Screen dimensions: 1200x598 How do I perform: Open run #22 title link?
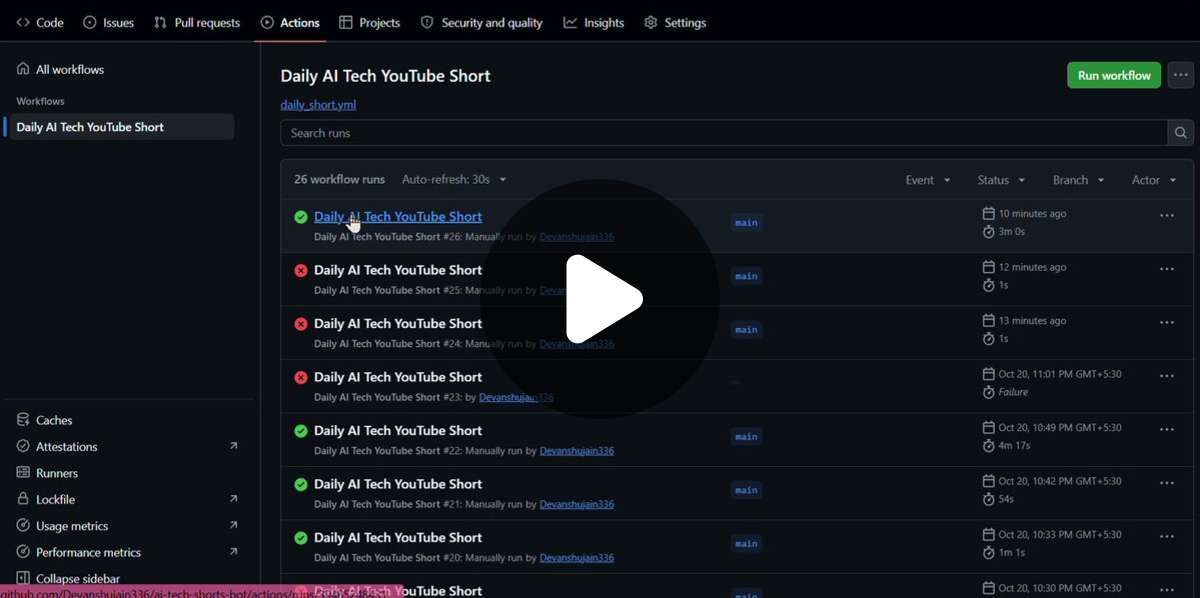(x=398, y=431)
